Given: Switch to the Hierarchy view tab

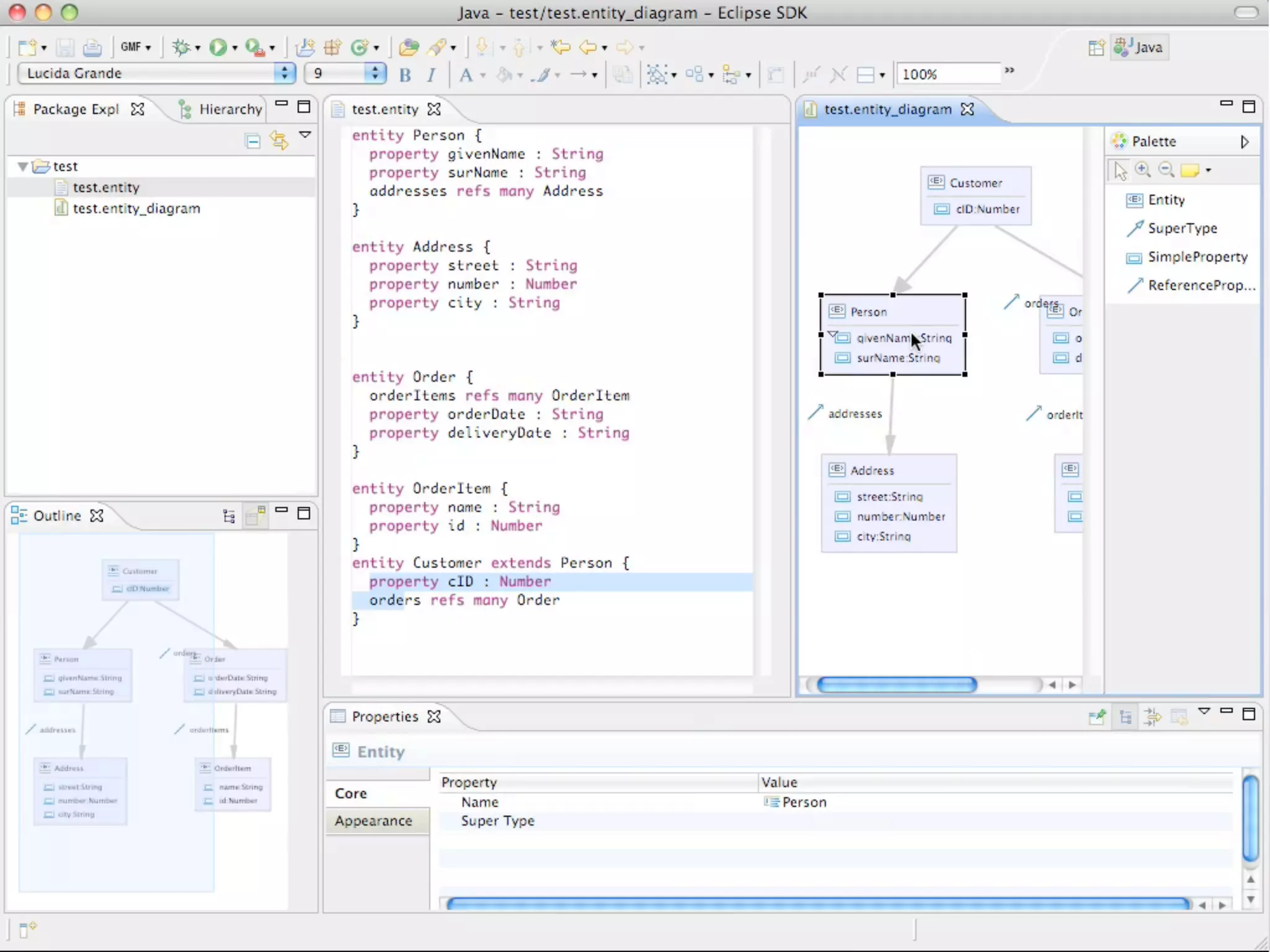Looking at the screenshot, I should pyautogui.click(x=230, y=109).
